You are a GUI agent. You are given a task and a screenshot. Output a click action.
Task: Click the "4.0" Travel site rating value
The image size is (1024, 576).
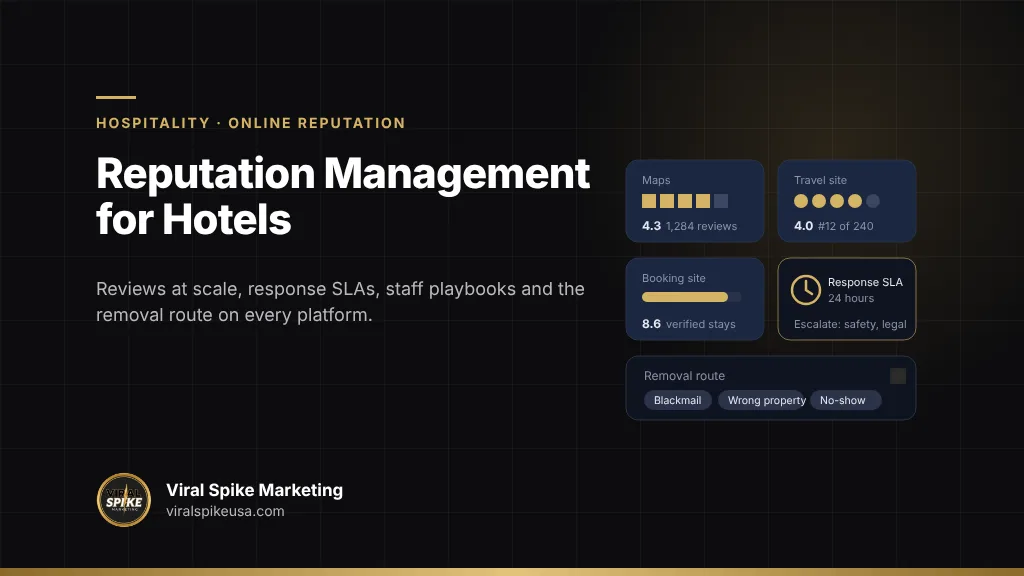(x=803, y=226)
